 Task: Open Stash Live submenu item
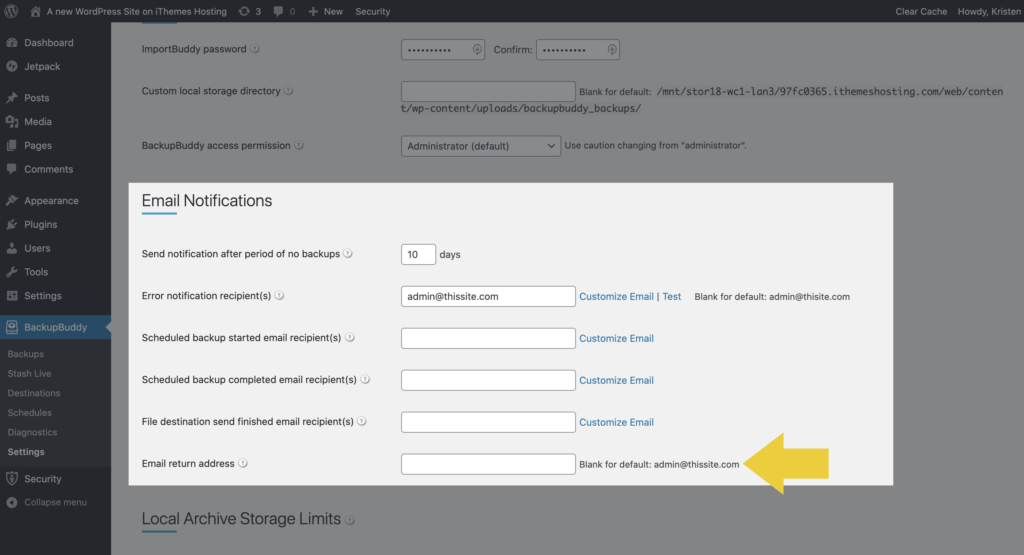pos(29,373)
